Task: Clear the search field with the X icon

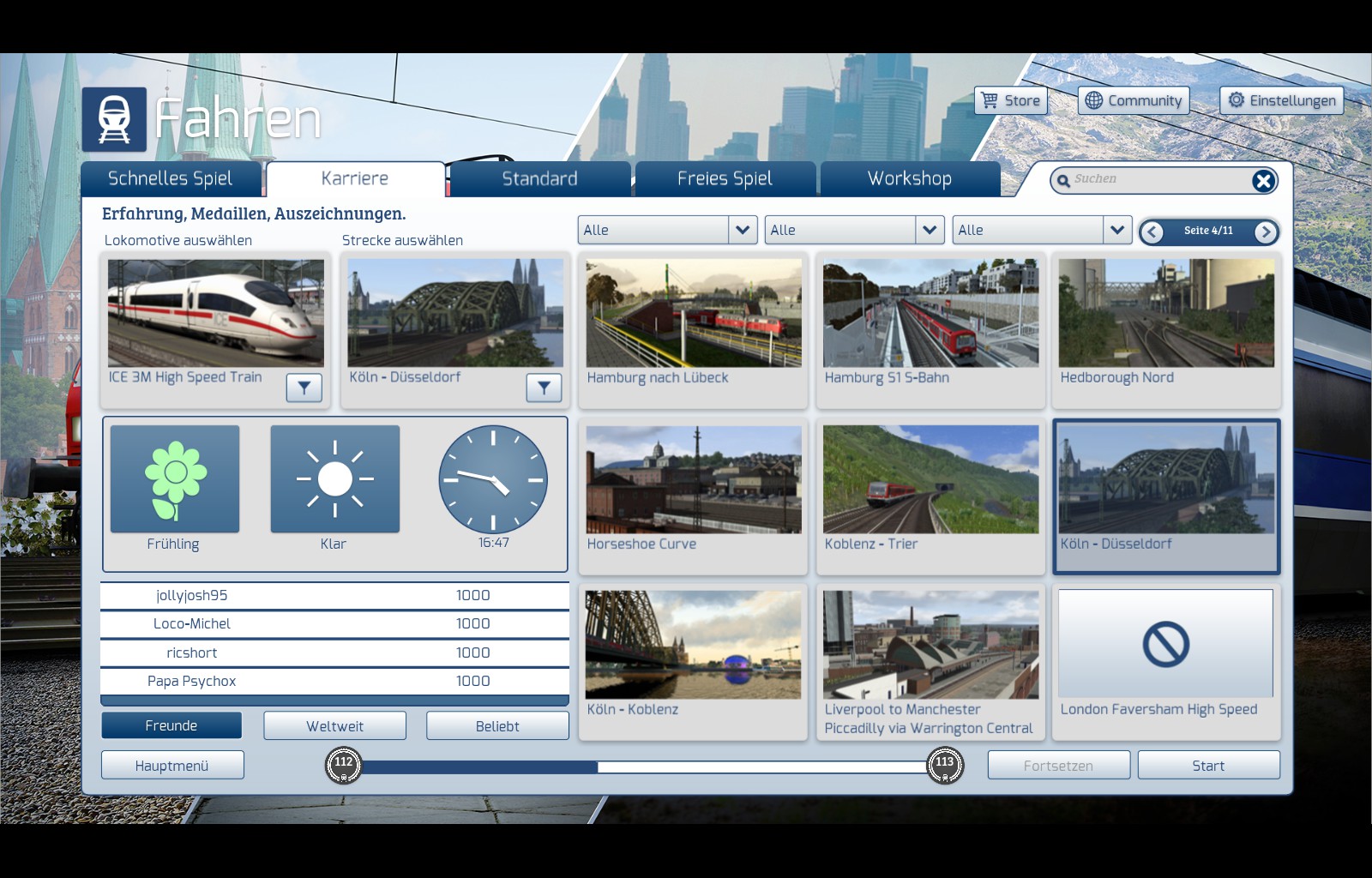Action: tap(1263, 180)
